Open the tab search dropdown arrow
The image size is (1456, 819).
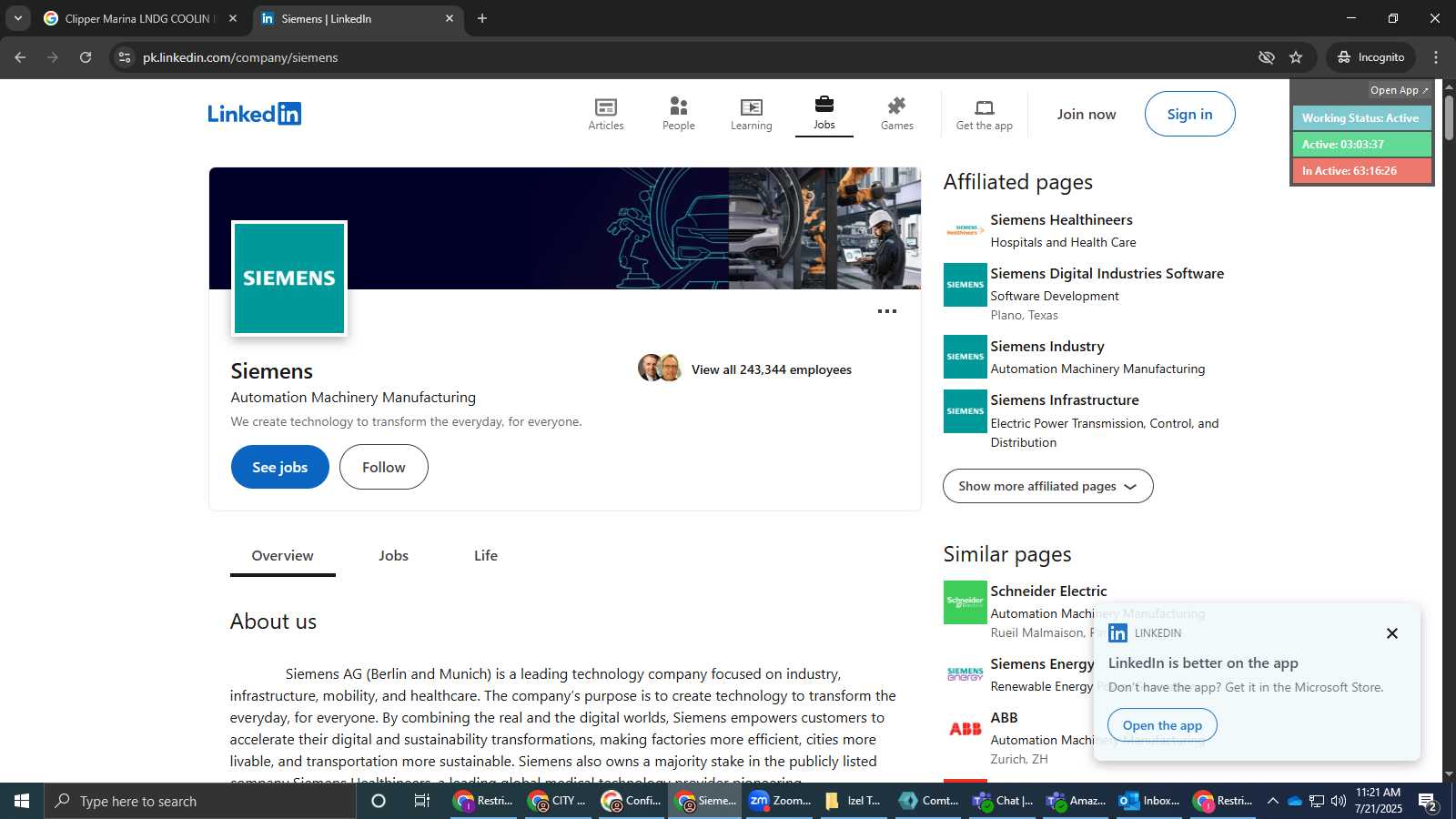pos(17,18)
